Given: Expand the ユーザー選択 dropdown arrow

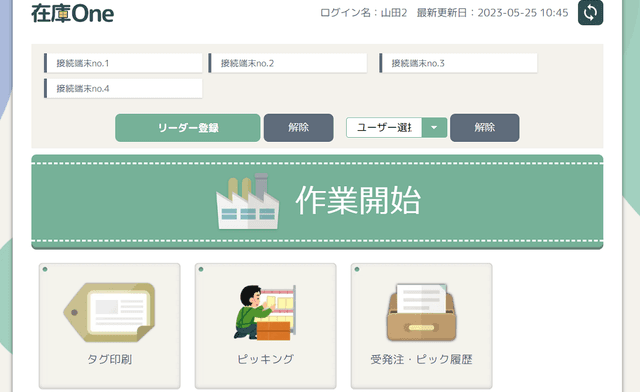Looking at the screenshot, I should [x=434, y=128].
